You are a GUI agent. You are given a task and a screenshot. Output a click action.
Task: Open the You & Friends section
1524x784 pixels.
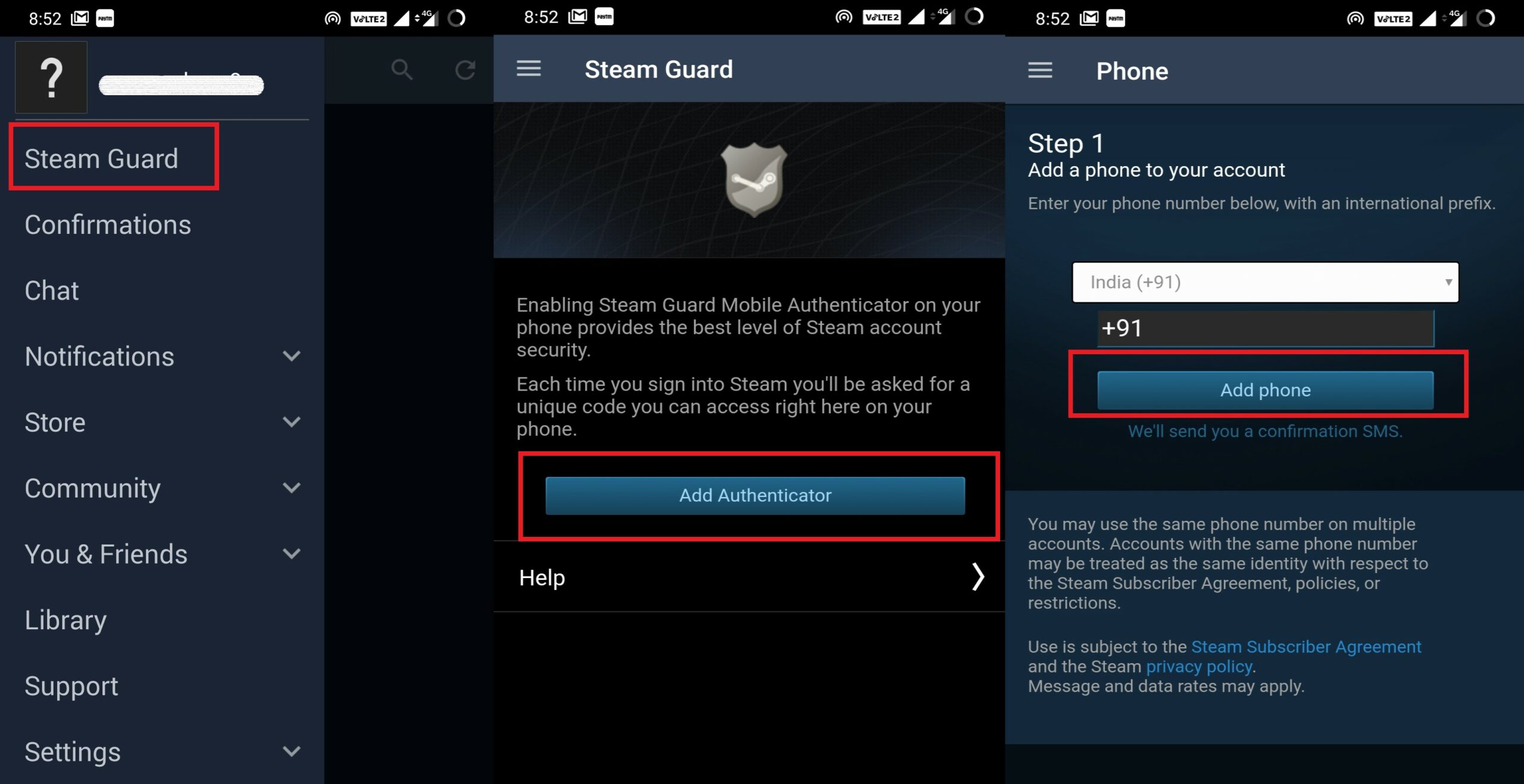pyautogui.click(x=159, y=553)
